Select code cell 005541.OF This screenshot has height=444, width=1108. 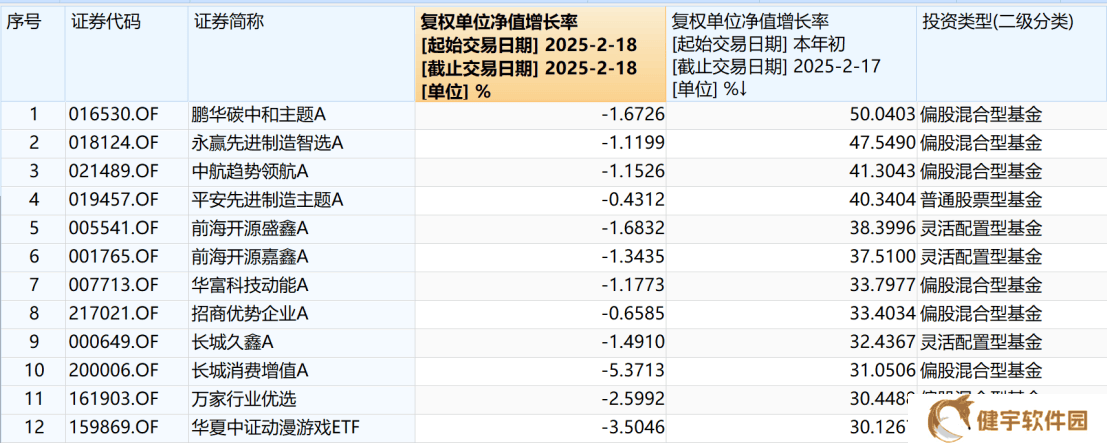[x=114, y=228]
